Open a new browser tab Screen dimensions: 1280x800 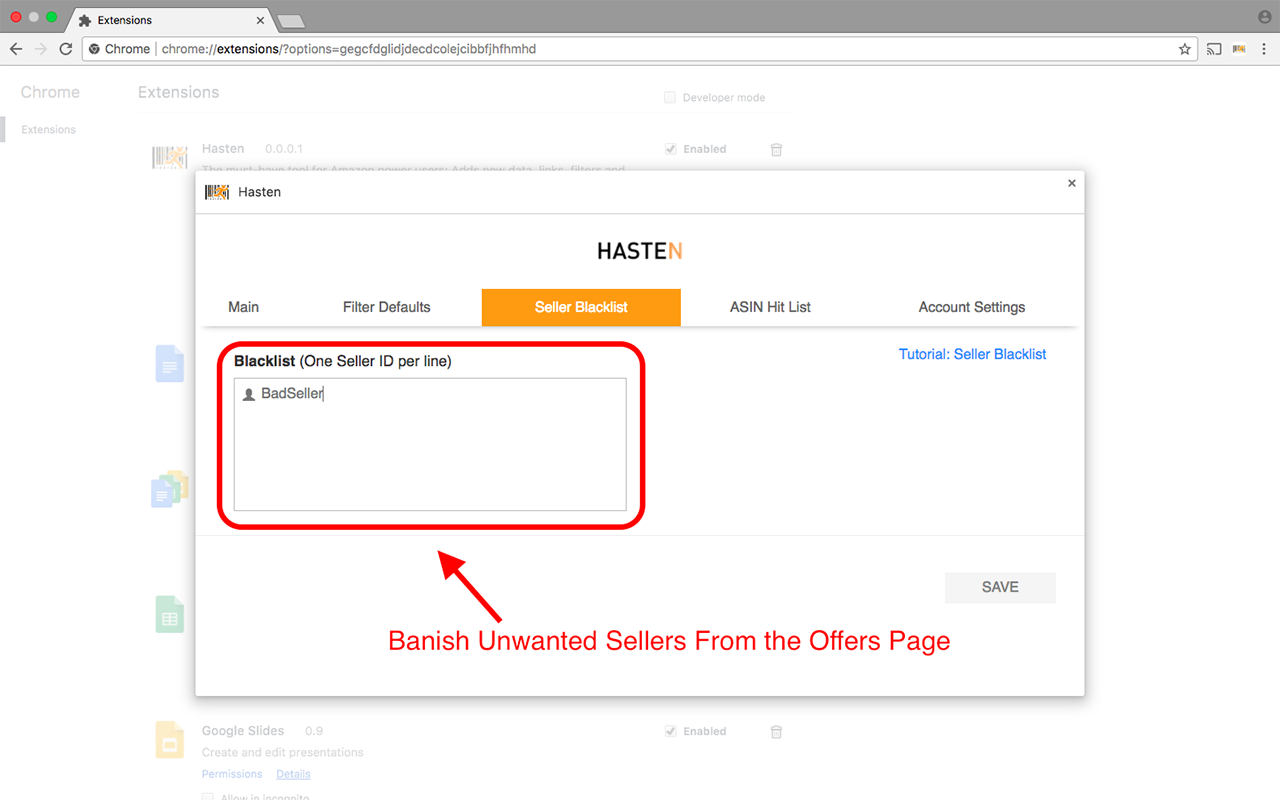tap(290, 21)
